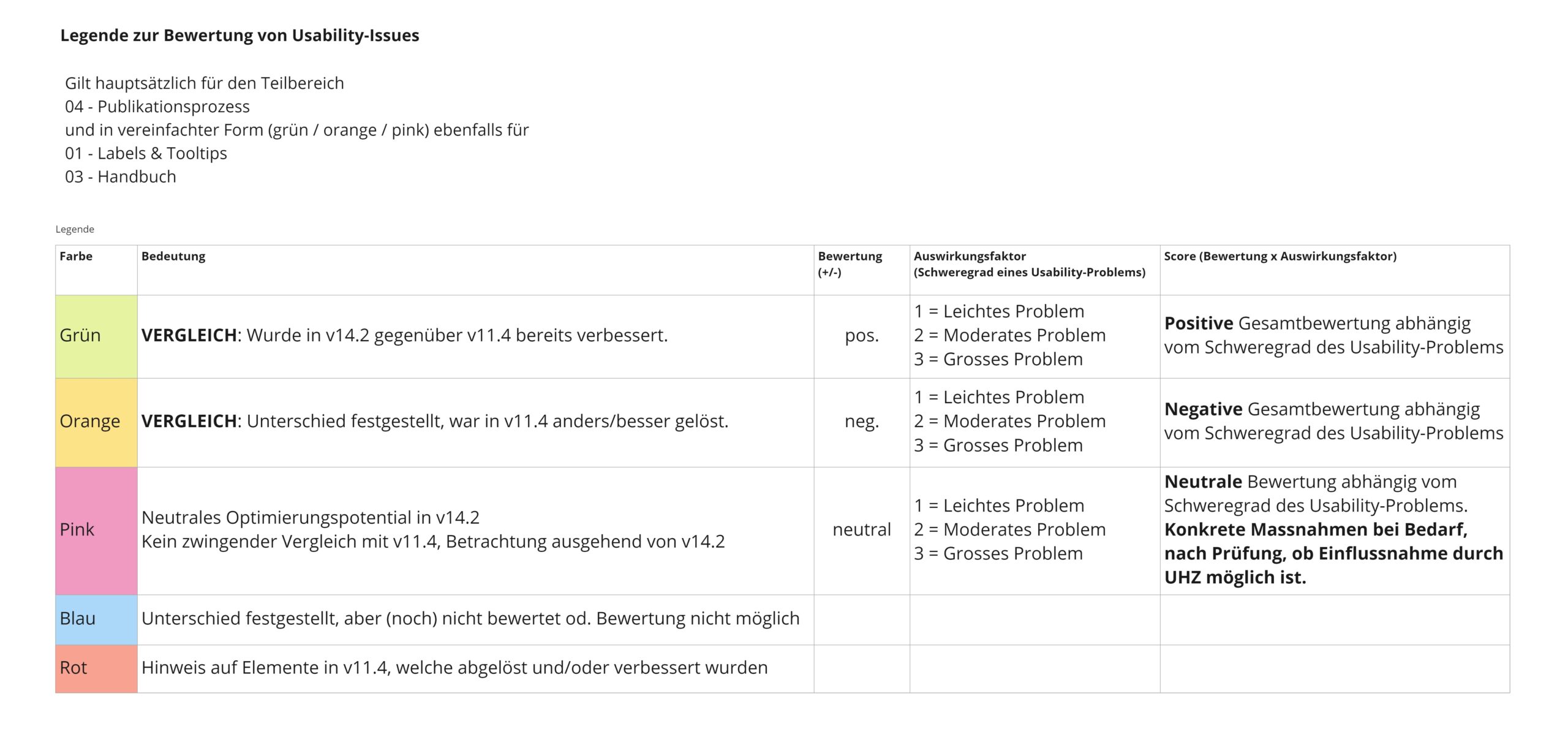
Task: Click the Orange color cell
Action: (x=96, y=422)
